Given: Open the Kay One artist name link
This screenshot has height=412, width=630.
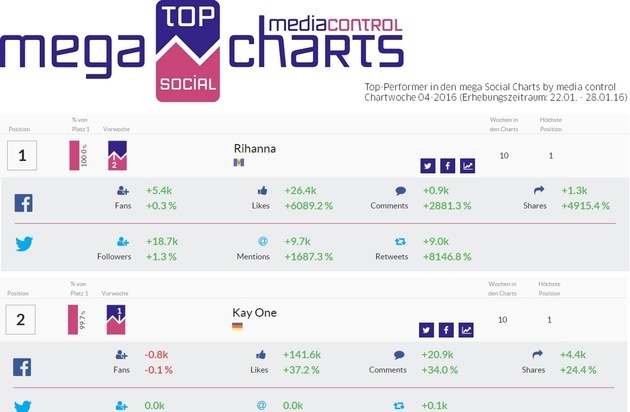Looking at the screenshot, I should point(254,312).
